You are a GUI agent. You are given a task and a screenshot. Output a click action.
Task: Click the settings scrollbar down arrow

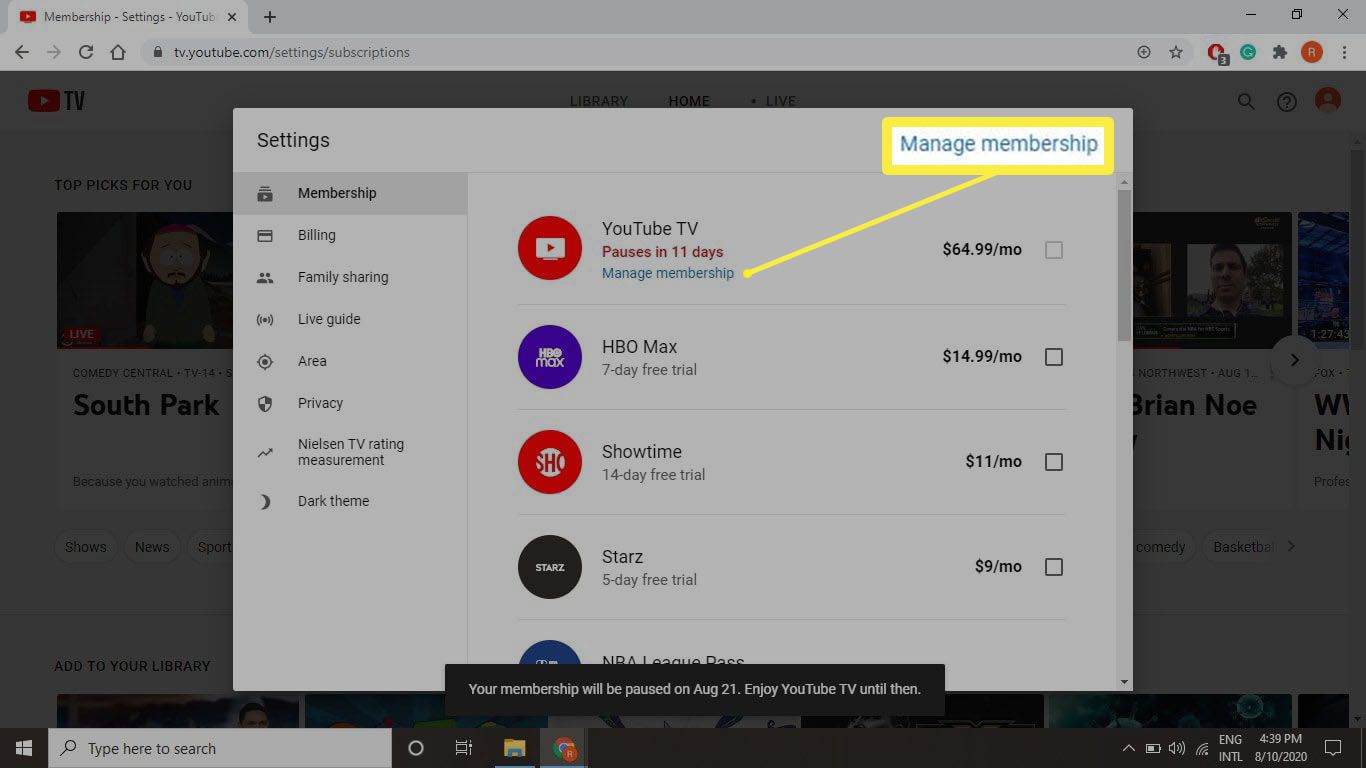coord(1124,682)
